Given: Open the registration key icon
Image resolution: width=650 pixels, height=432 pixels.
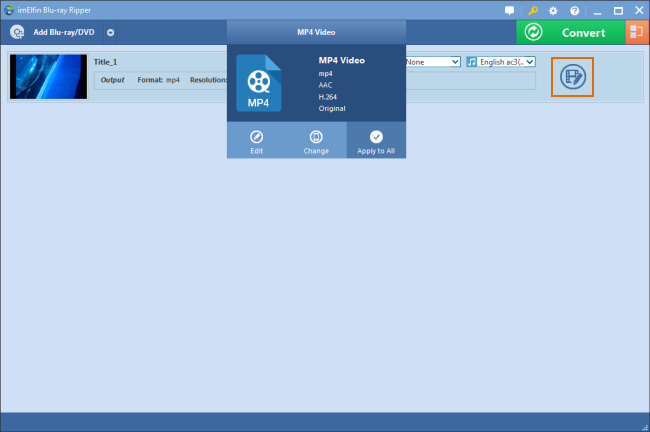Looking at the screenshot, I should (x=533, y=10).
